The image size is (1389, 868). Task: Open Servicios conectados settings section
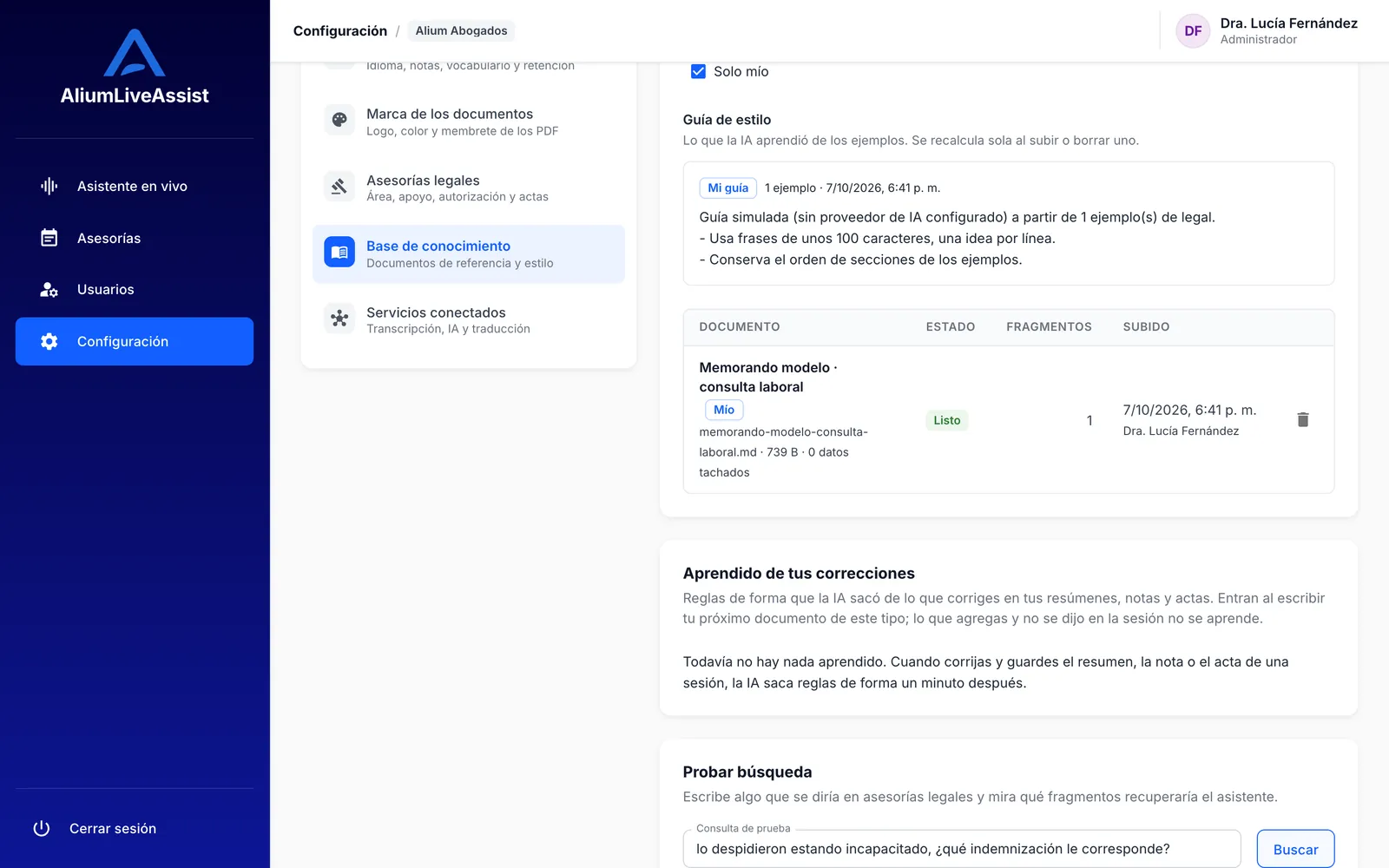(x=469, y=319)
